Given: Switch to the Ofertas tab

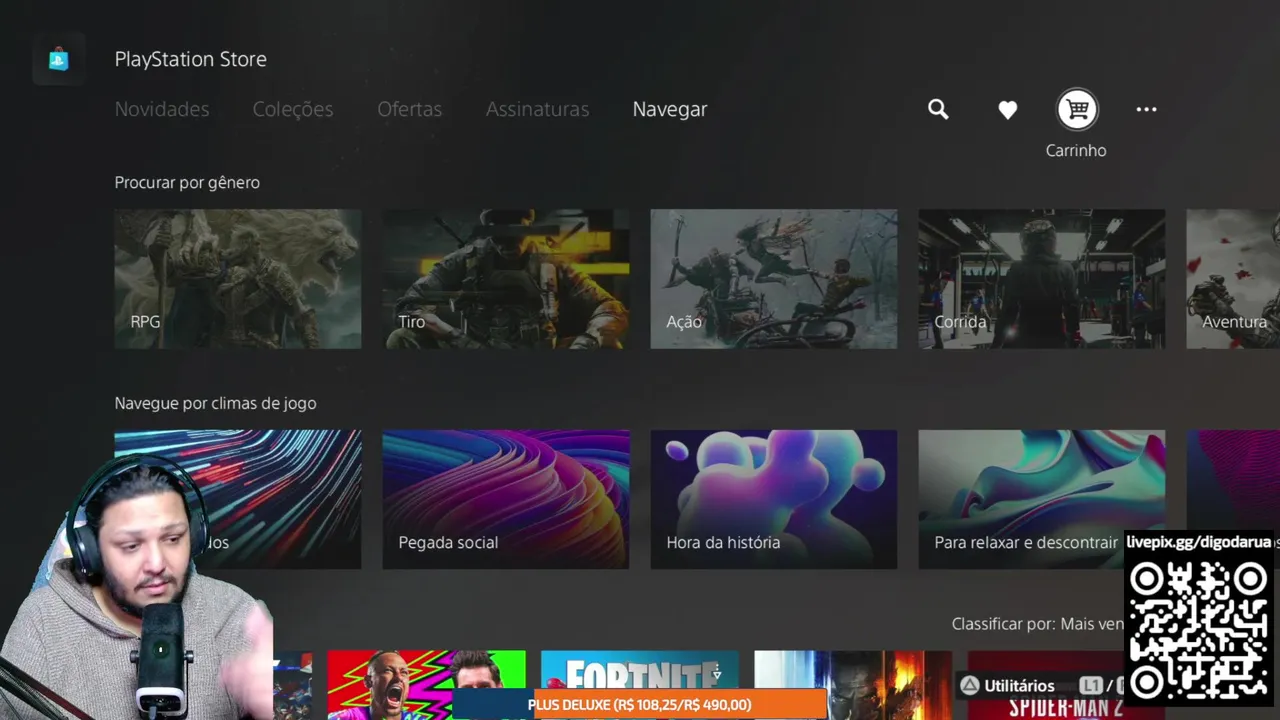Looking at the screenshot, I should click(410, 109).
